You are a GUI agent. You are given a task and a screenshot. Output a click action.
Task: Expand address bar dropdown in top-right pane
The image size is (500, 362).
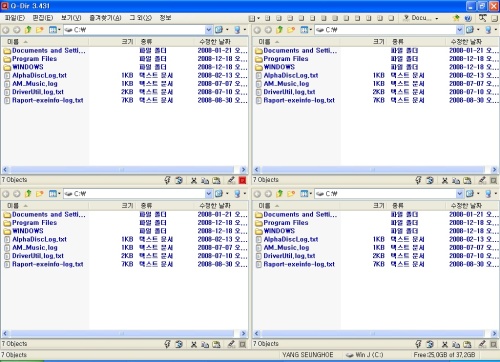coord(460,30)
